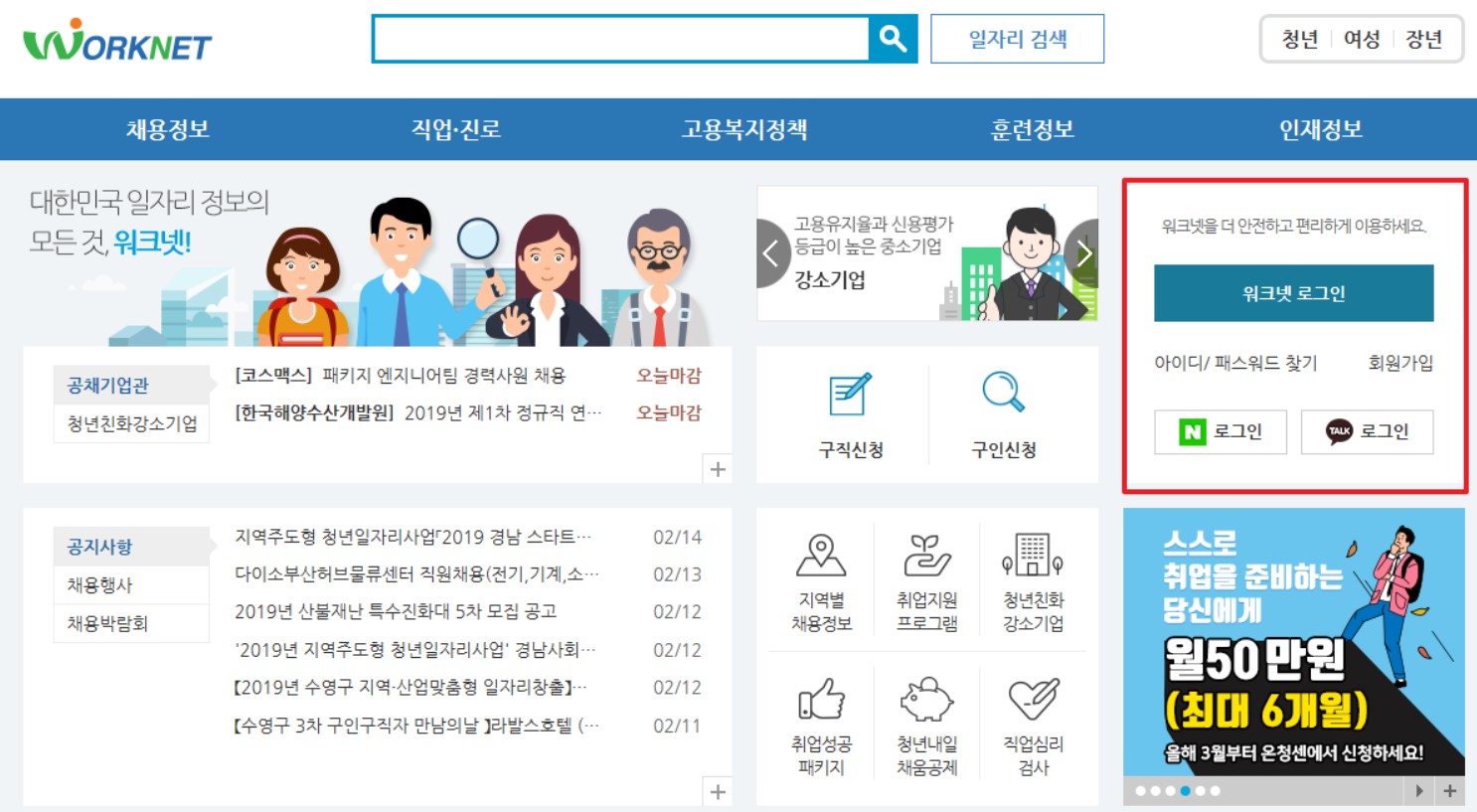The image size is (1477, 812).
Task: Select the 여성 tab
Action: click(x=1362, y=40)
